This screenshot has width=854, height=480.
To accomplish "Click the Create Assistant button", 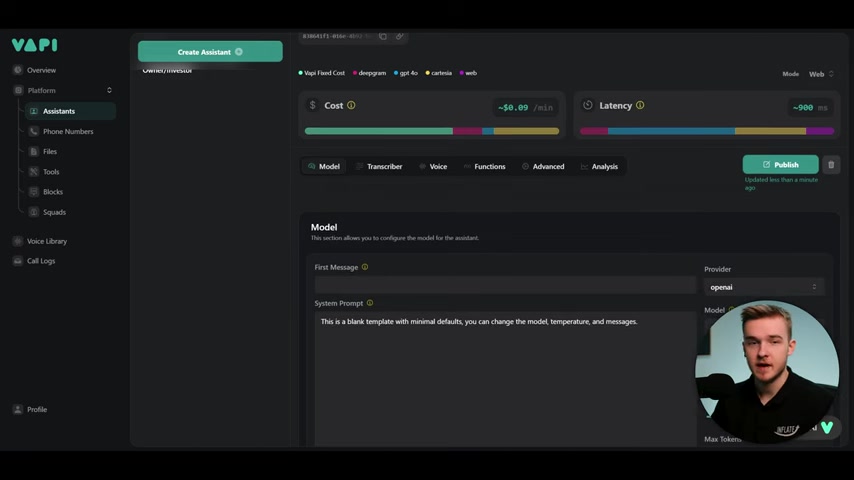I will (x=210, y=52).
